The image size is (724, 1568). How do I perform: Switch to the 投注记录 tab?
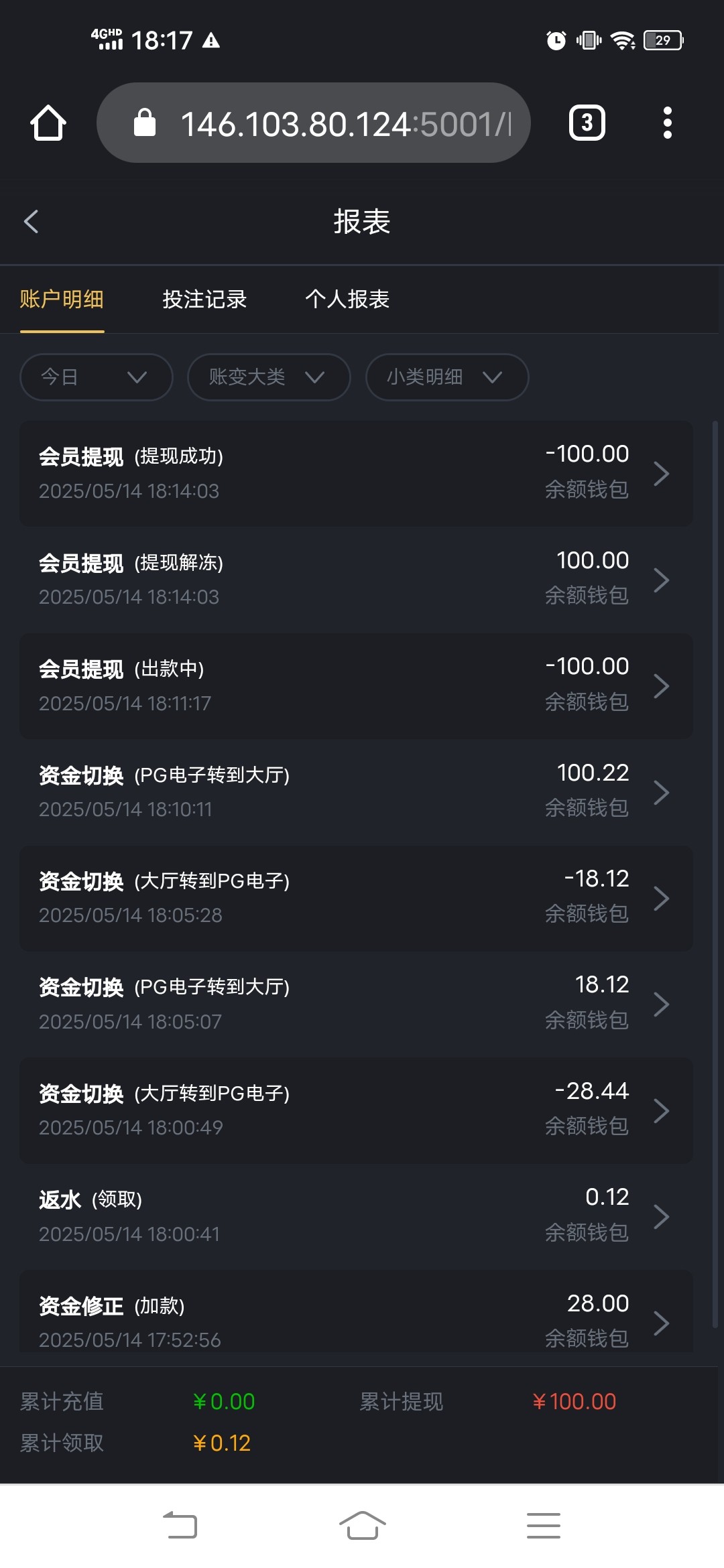pos(204,299)
